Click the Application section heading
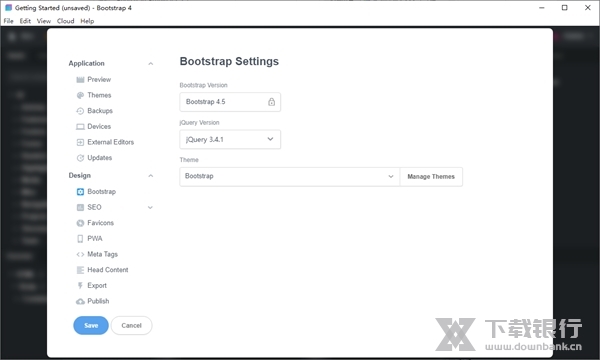 (x=86, y=64)
